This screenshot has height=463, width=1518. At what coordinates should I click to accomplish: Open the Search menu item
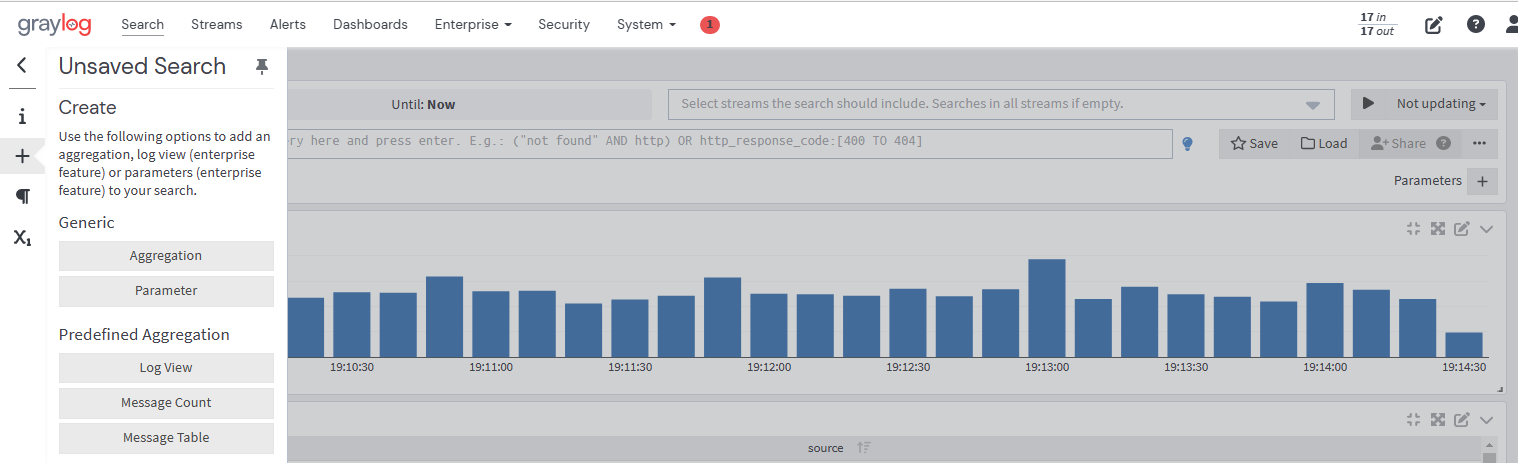pyautogui.click(x=142, y=24)
